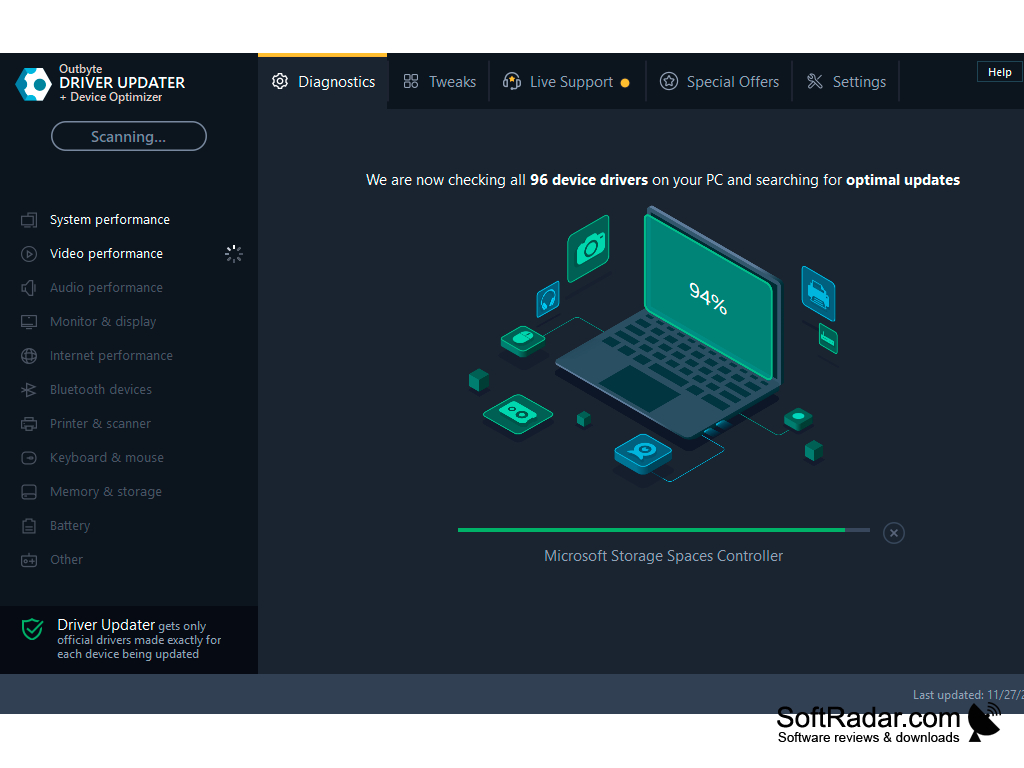
Task: Click the Live Support yellow status dot
Action: point(625,83)
